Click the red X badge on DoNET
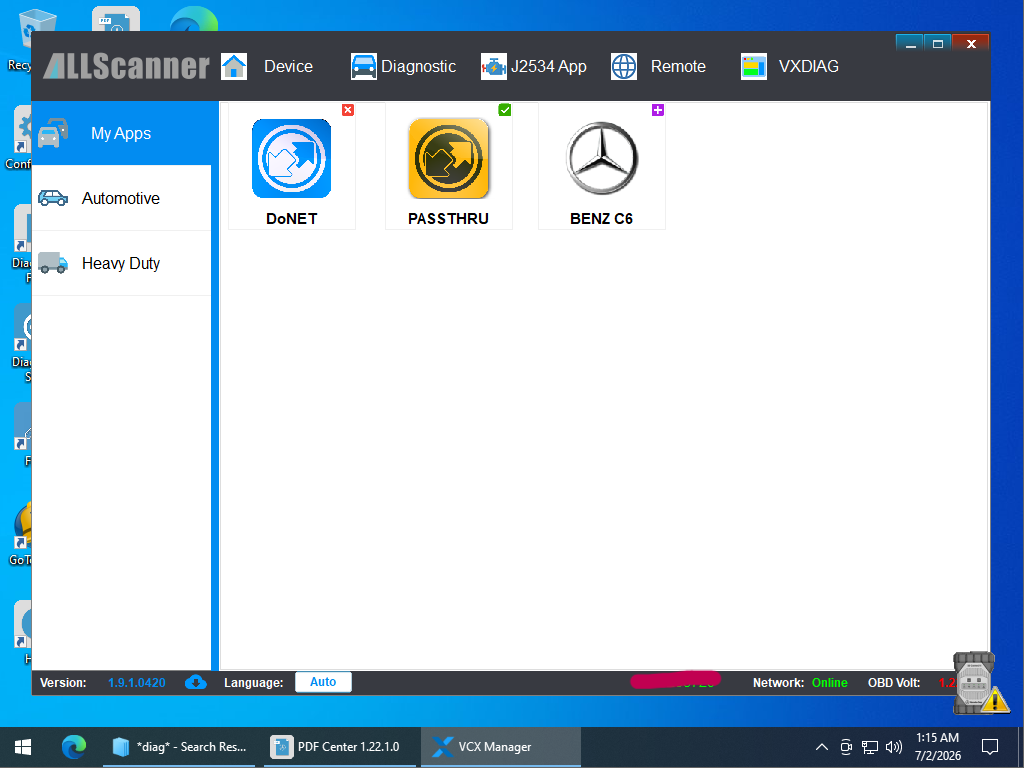1024x768 pixels. click(348, 110)
